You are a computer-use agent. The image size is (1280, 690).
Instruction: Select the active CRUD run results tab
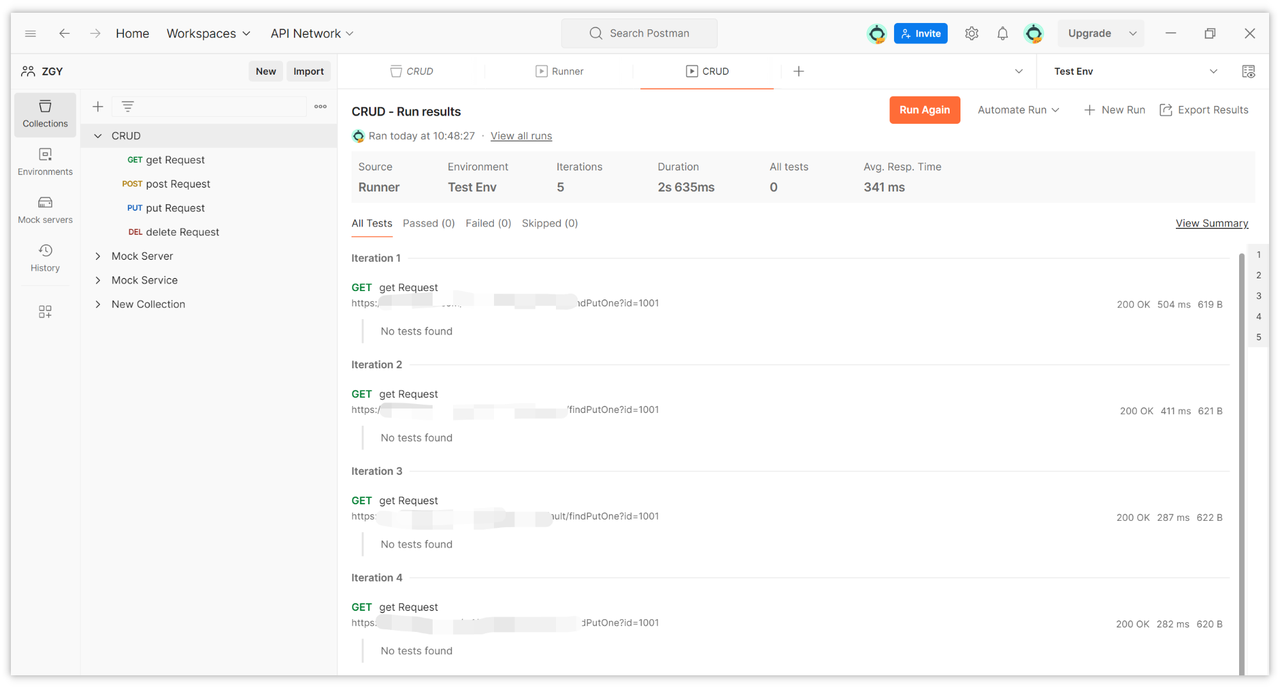(x=707, y=71)
